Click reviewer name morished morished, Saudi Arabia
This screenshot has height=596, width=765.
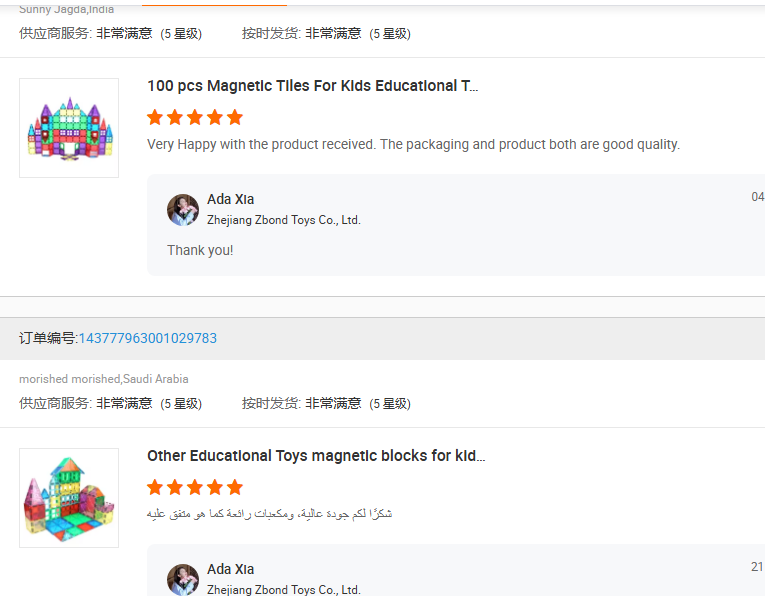click(x=104, y=379)
